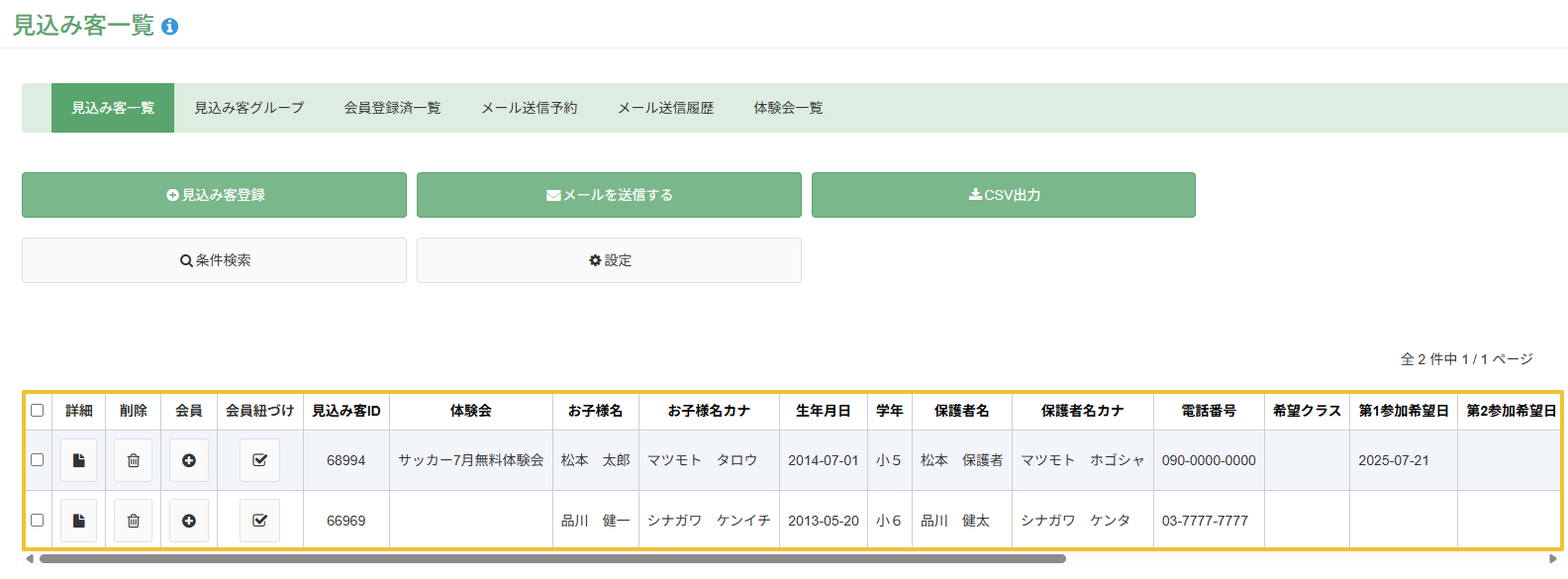The width and height of the screenshot is (1568, 579).
Task: Click the info icon beside 見込み客一覧 title
Action: point(170,27)
